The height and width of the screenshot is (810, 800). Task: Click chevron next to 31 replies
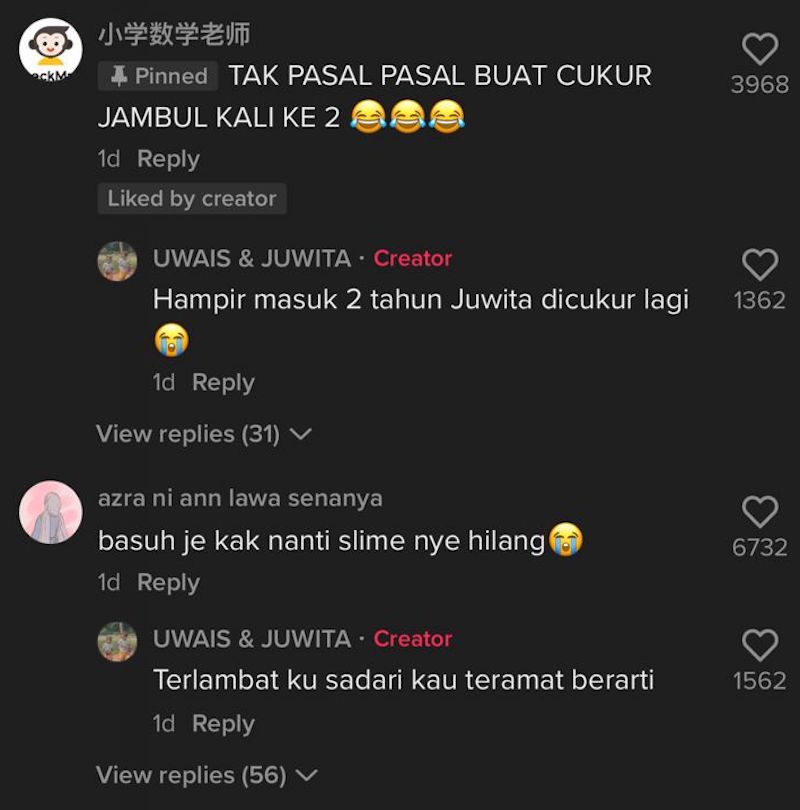coord(301,434)
